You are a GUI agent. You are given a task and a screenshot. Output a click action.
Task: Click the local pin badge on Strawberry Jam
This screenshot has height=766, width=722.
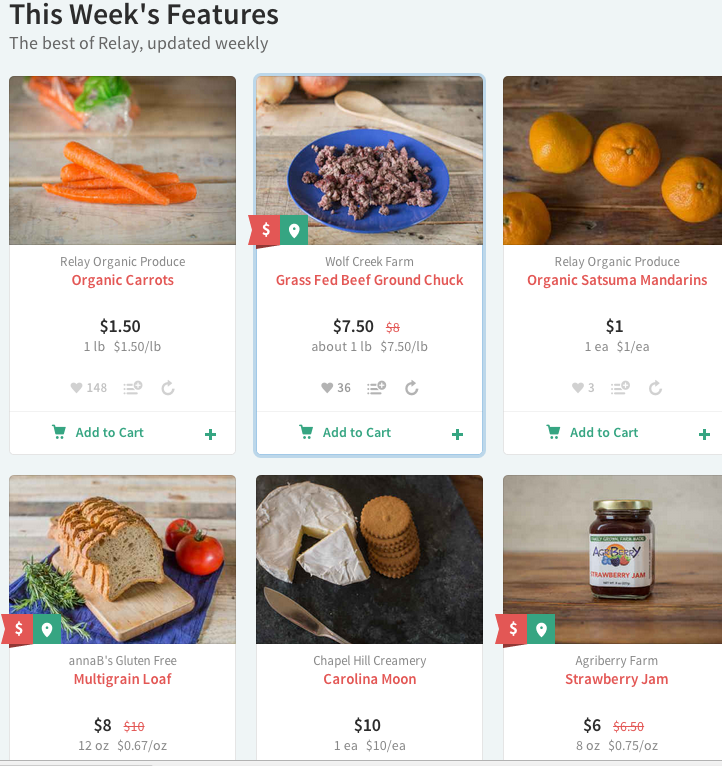[541, 629]
